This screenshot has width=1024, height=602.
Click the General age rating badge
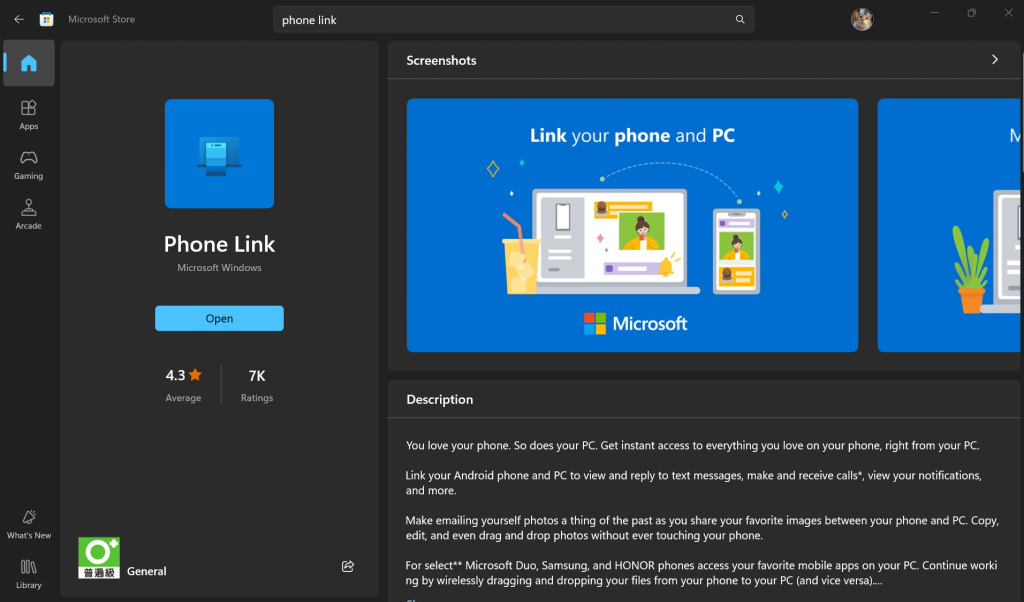click(99, 558)
